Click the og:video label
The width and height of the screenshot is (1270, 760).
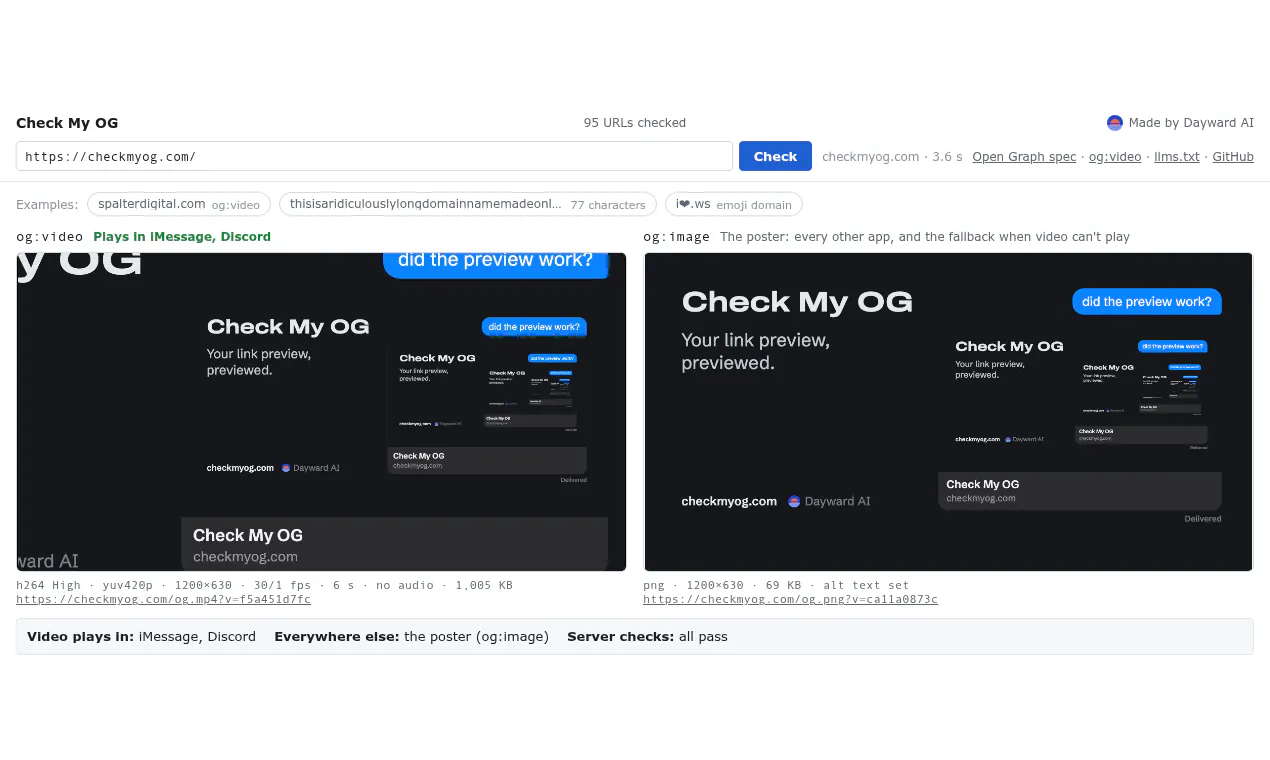(50, 237)
